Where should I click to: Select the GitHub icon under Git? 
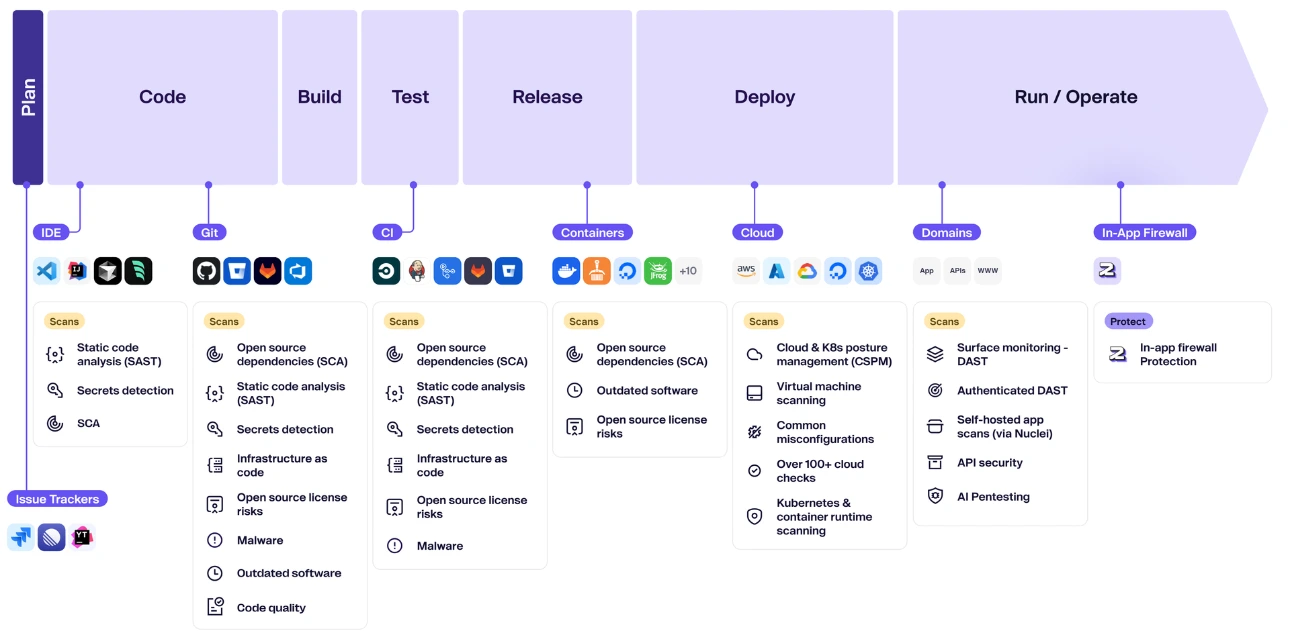click(x=207, y=271)
